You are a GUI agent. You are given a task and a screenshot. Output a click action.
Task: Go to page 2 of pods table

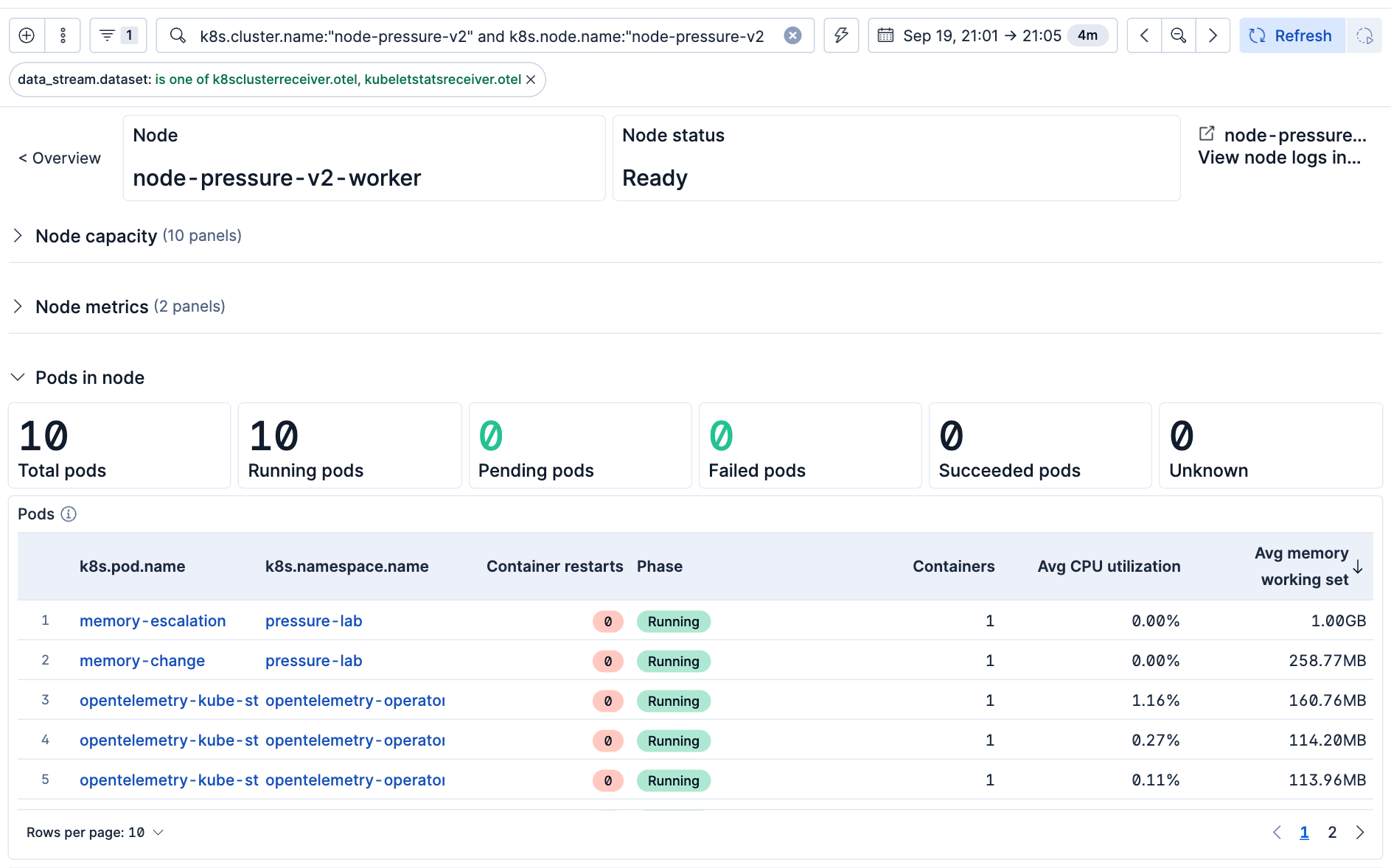(1332, 833)
